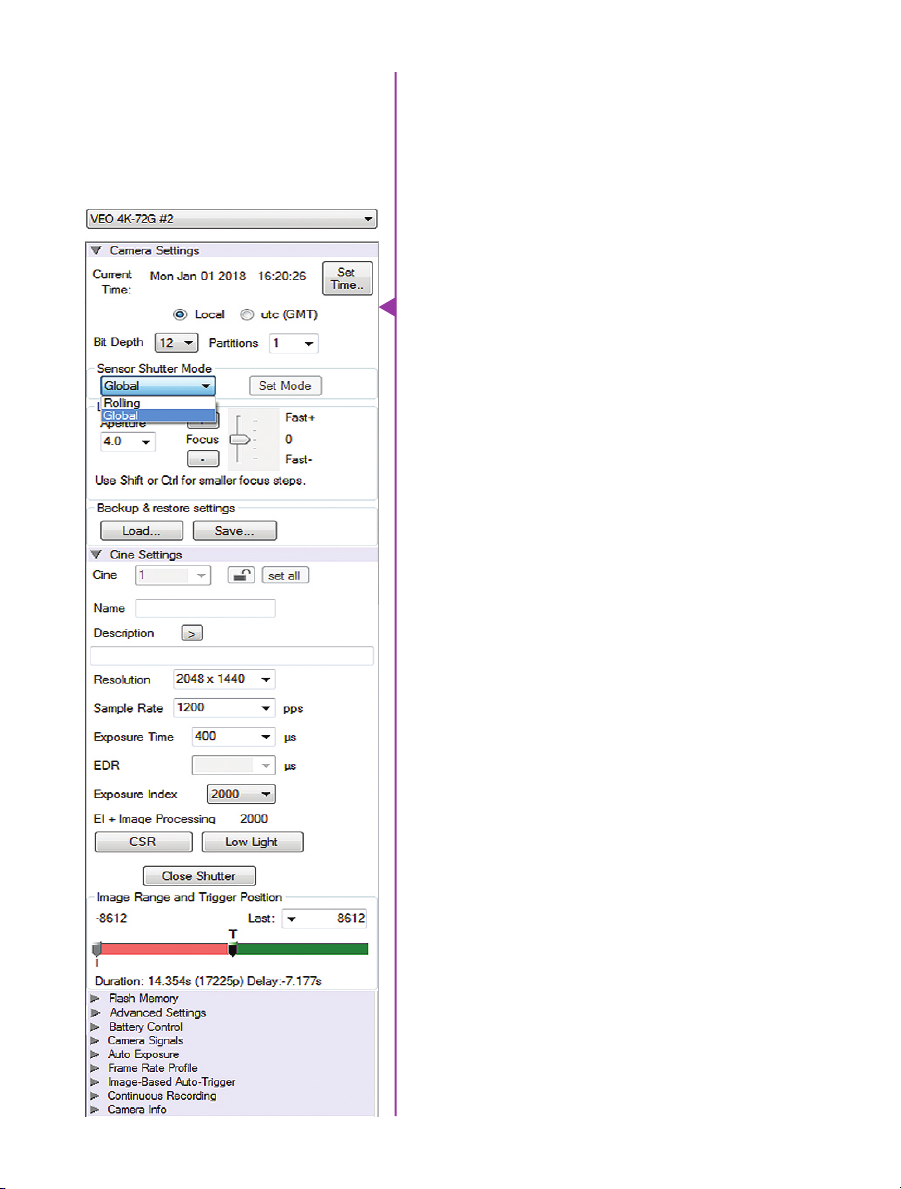The width and height of the screenshot is (901, 1189).
Task: Click the CSR button
Action: (x=143, y=842)
